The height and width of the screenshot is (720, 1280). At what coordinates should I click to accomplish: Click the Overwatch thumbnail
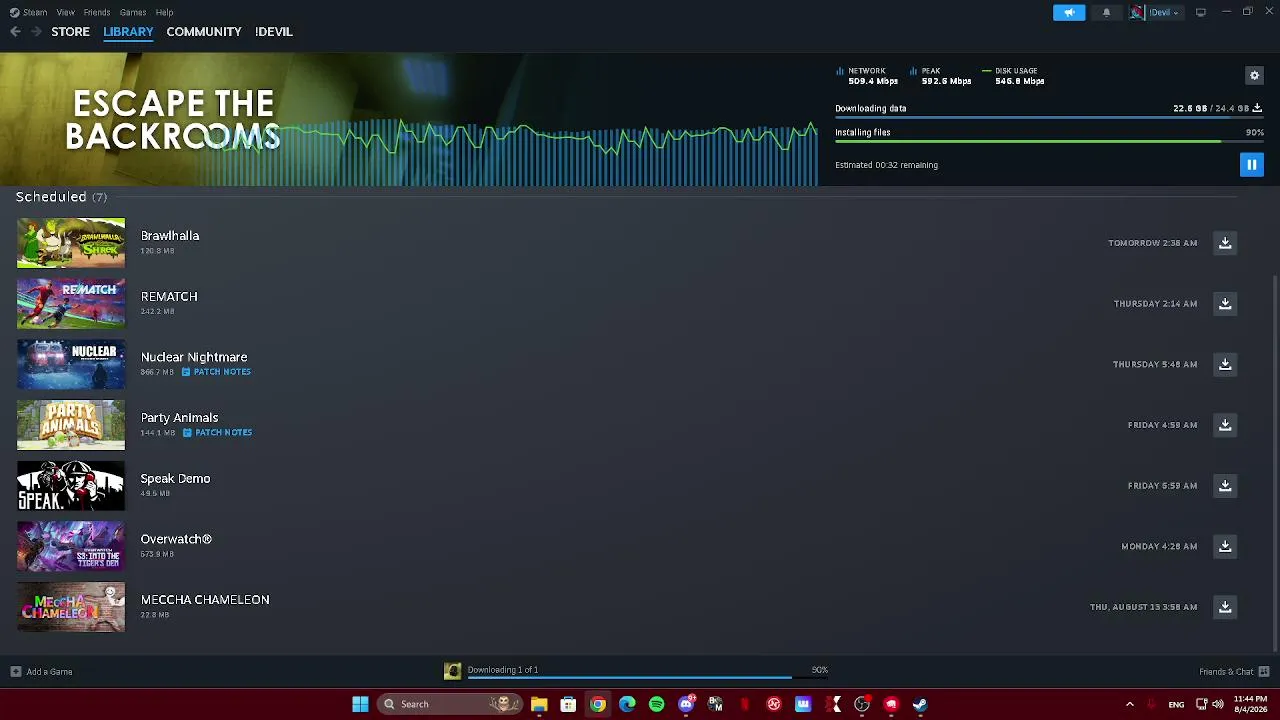point(71,546)
